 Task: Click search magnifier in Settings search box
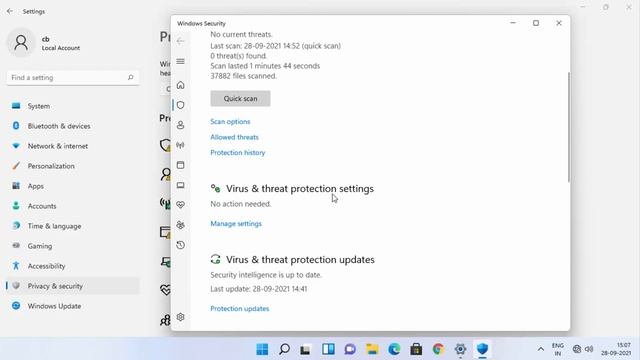pos(131,77)
